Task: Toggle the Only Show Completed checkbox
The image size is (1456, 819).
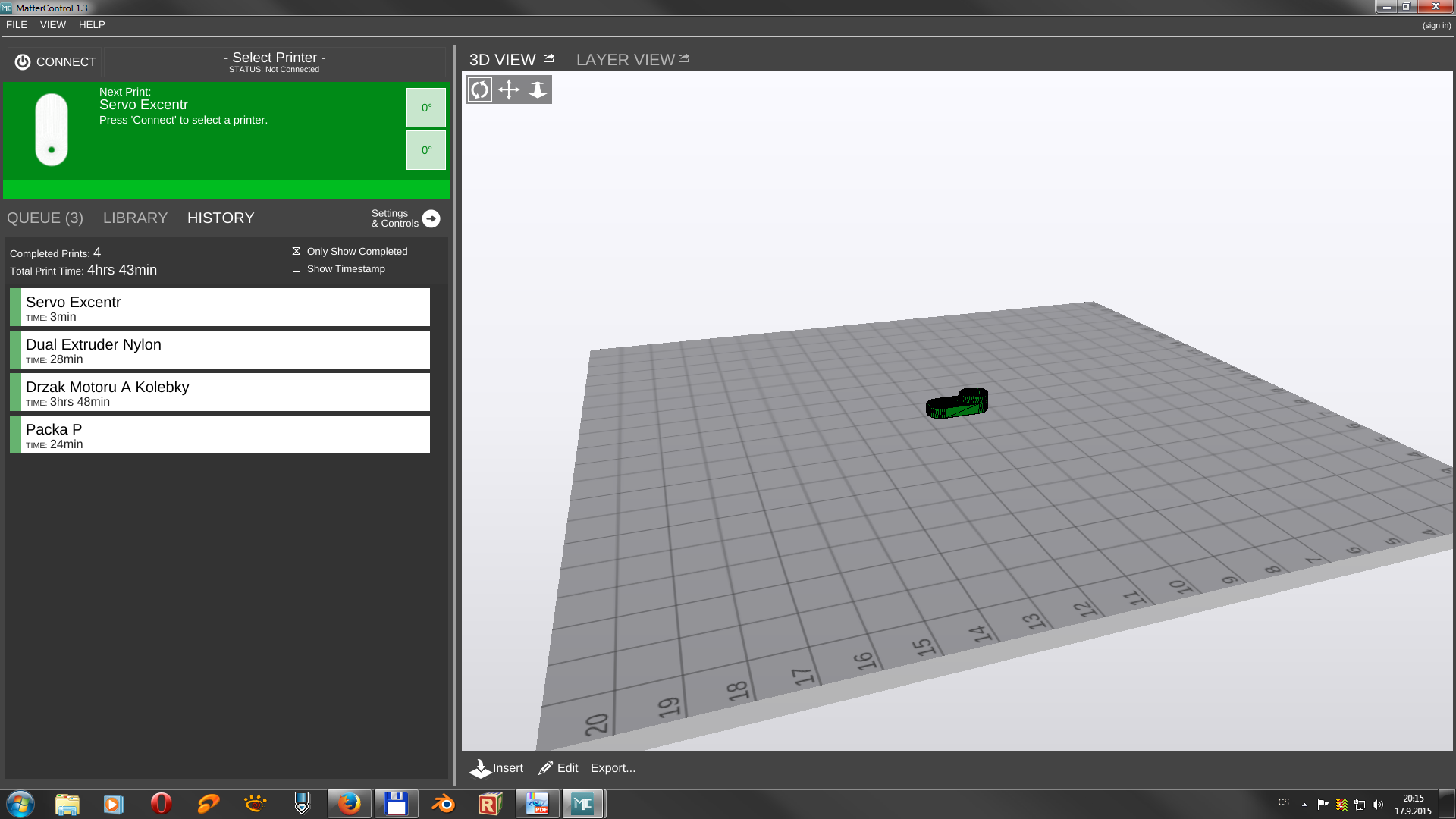Action: (x=297, y=251)
